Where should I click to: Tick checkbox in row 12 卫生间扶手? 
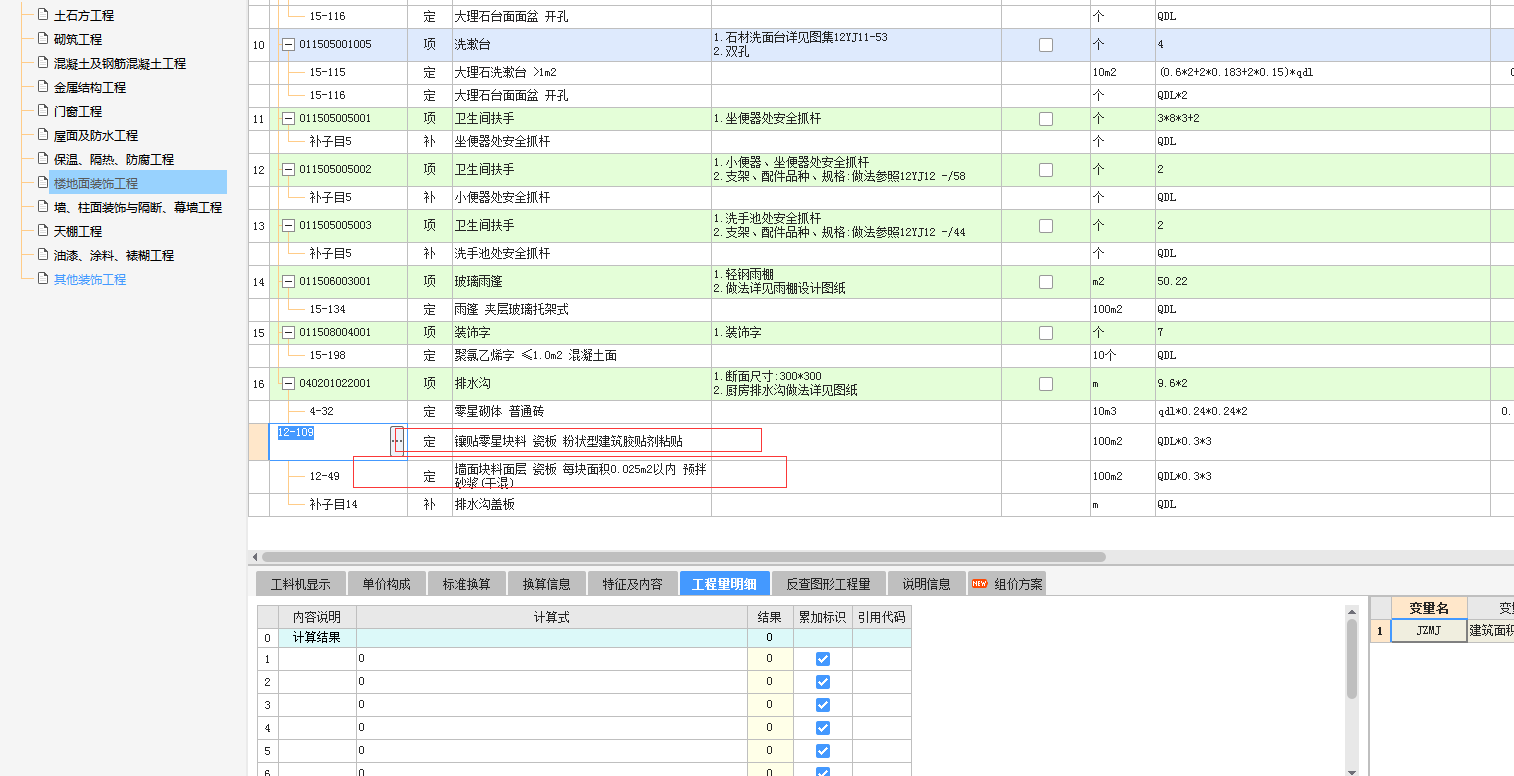click(1046, 170)
